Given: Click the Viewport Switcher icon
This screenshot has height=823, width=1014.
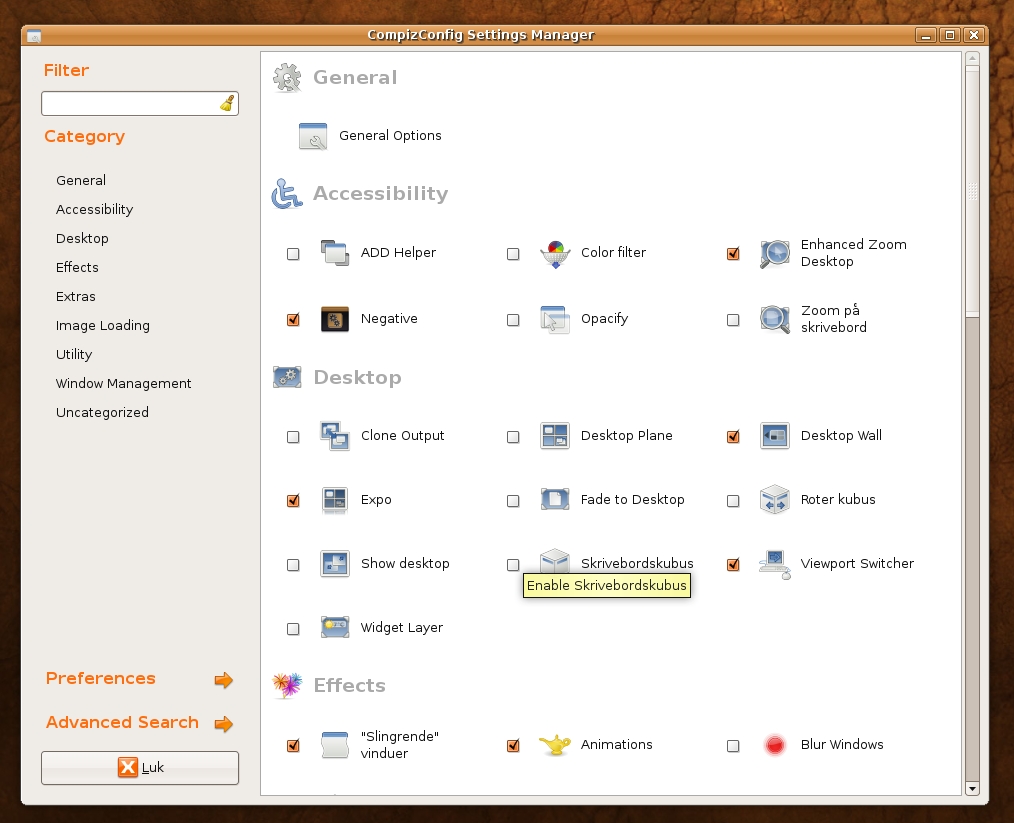Looking at the screenshot, I should tap(775, 564).
